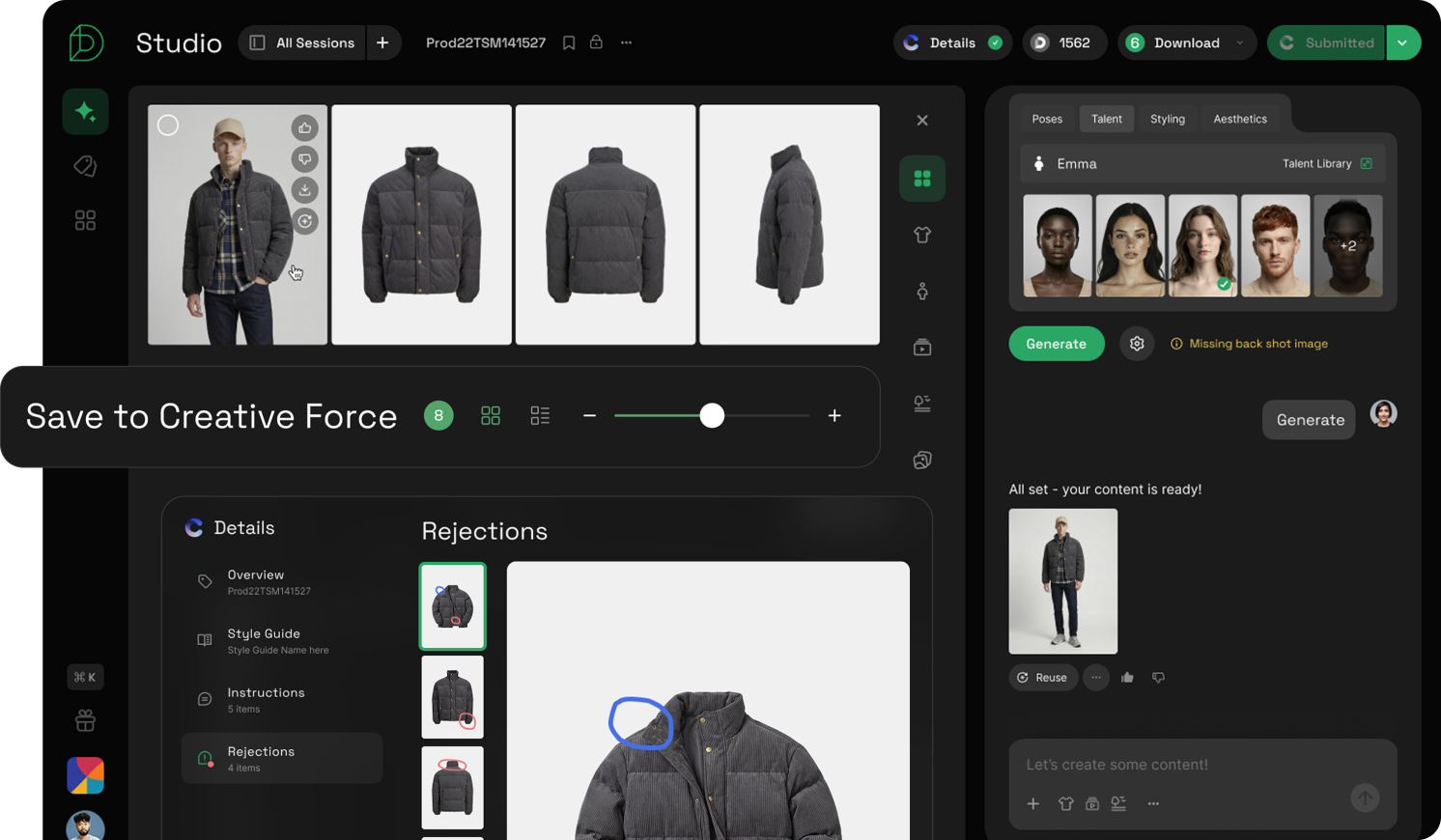Increase zoom with plus button

point(834,415)
